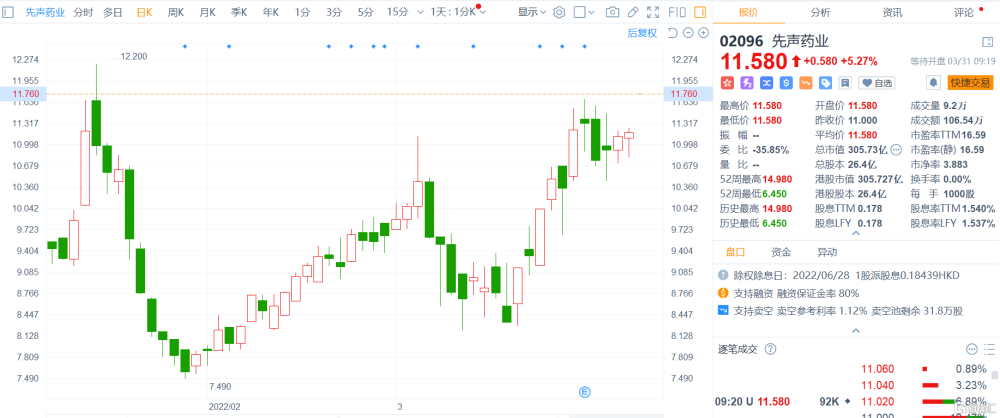This screenshot has height=418, width=1000.
Task: Select the pencil drawing tool
Action: 633,12
